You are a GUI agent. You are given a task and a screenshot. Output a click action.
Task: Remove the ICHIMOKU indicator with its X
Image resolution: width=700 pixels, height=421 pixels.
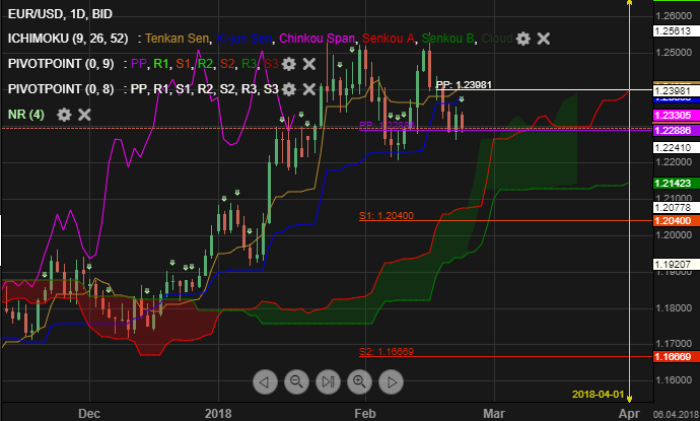pyautogui.click(x=543, y=39)
